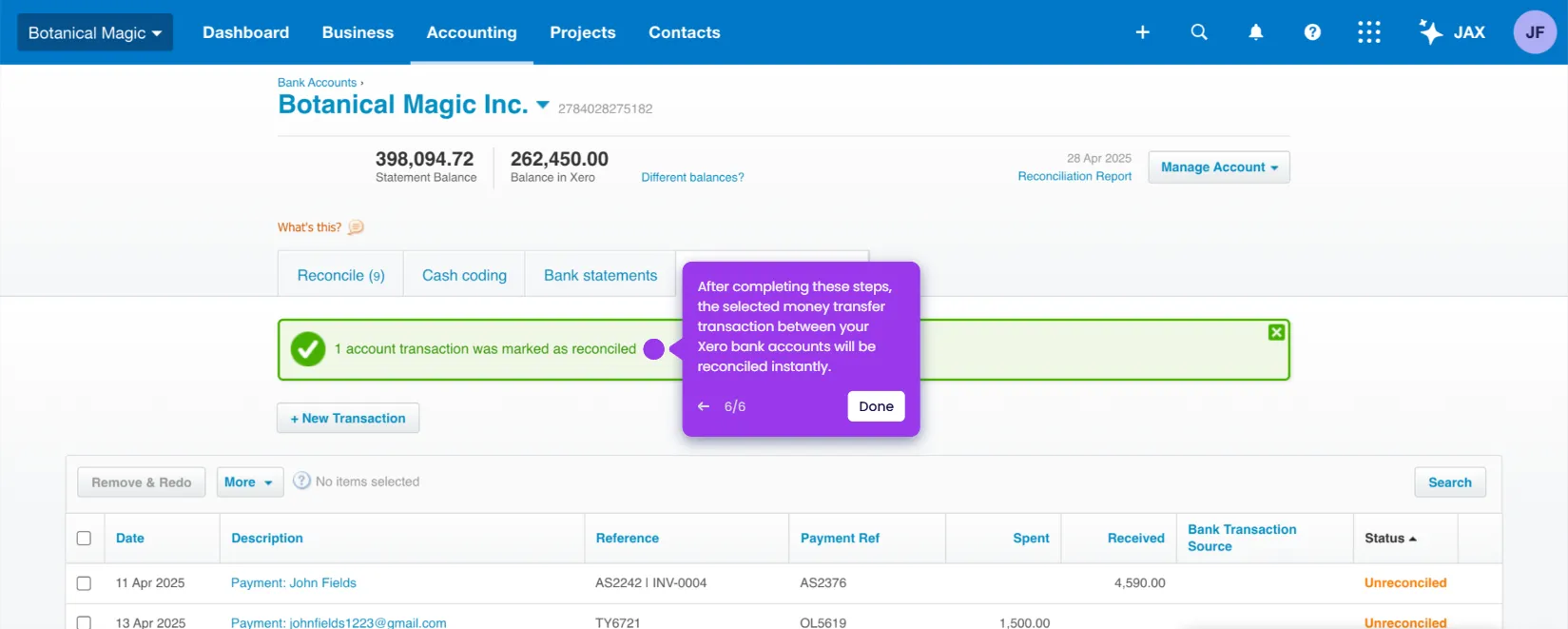Image resolution: width=1568 pixels, height=629 pixels.
Task: Sort by the Status column header
Action: tap(1390, 539)
